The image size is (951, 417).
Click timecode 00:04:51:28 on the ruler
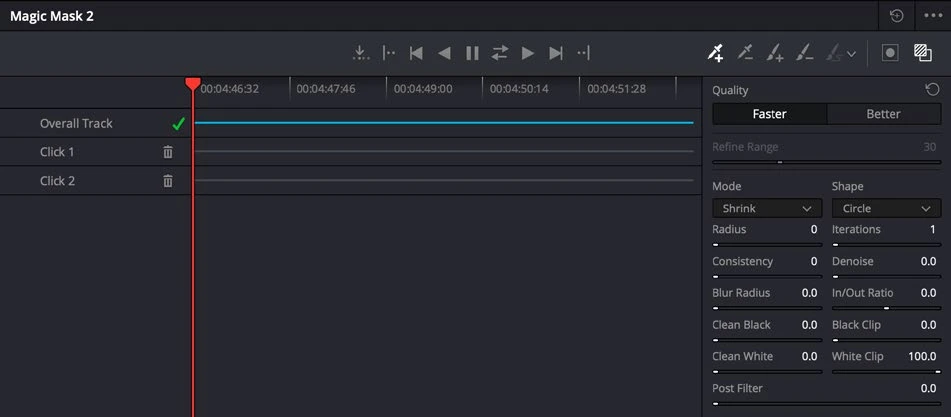pyautogui.click(x=616, y=89)
